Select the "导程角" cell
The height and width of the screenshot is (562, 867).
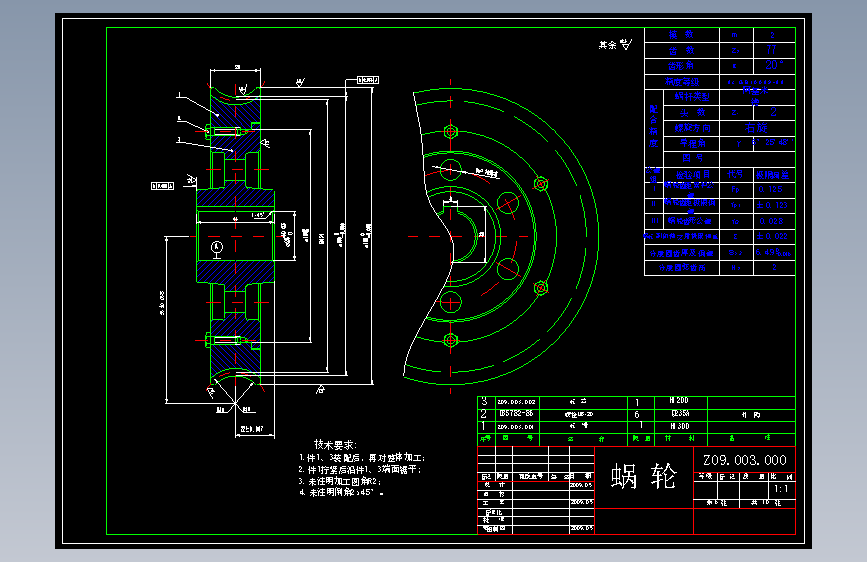tap(692, 143)
